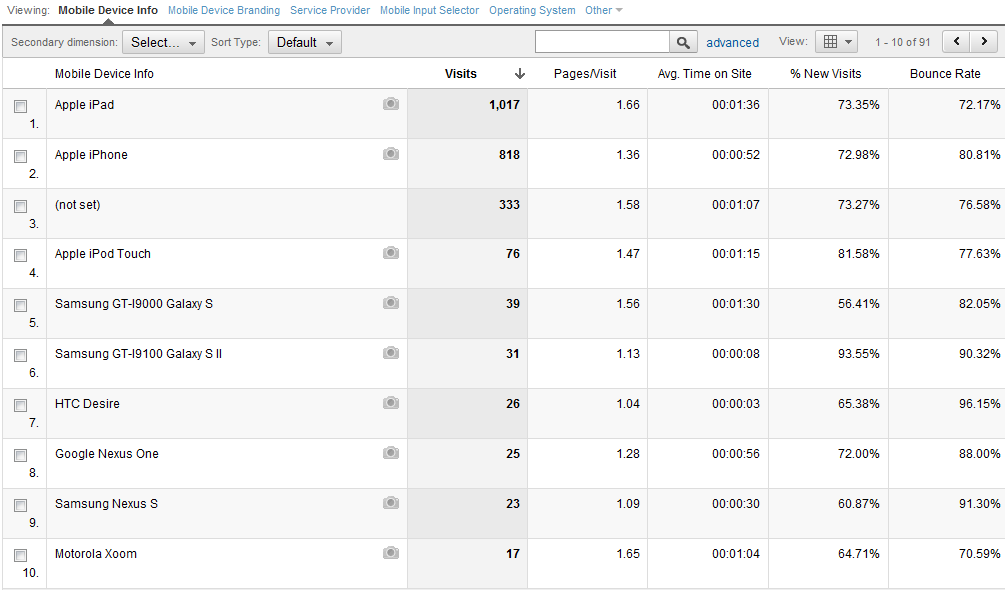The image size is (1005, 590).
Task: Open the table View type dropdown
Action: (x=837, y=42)
